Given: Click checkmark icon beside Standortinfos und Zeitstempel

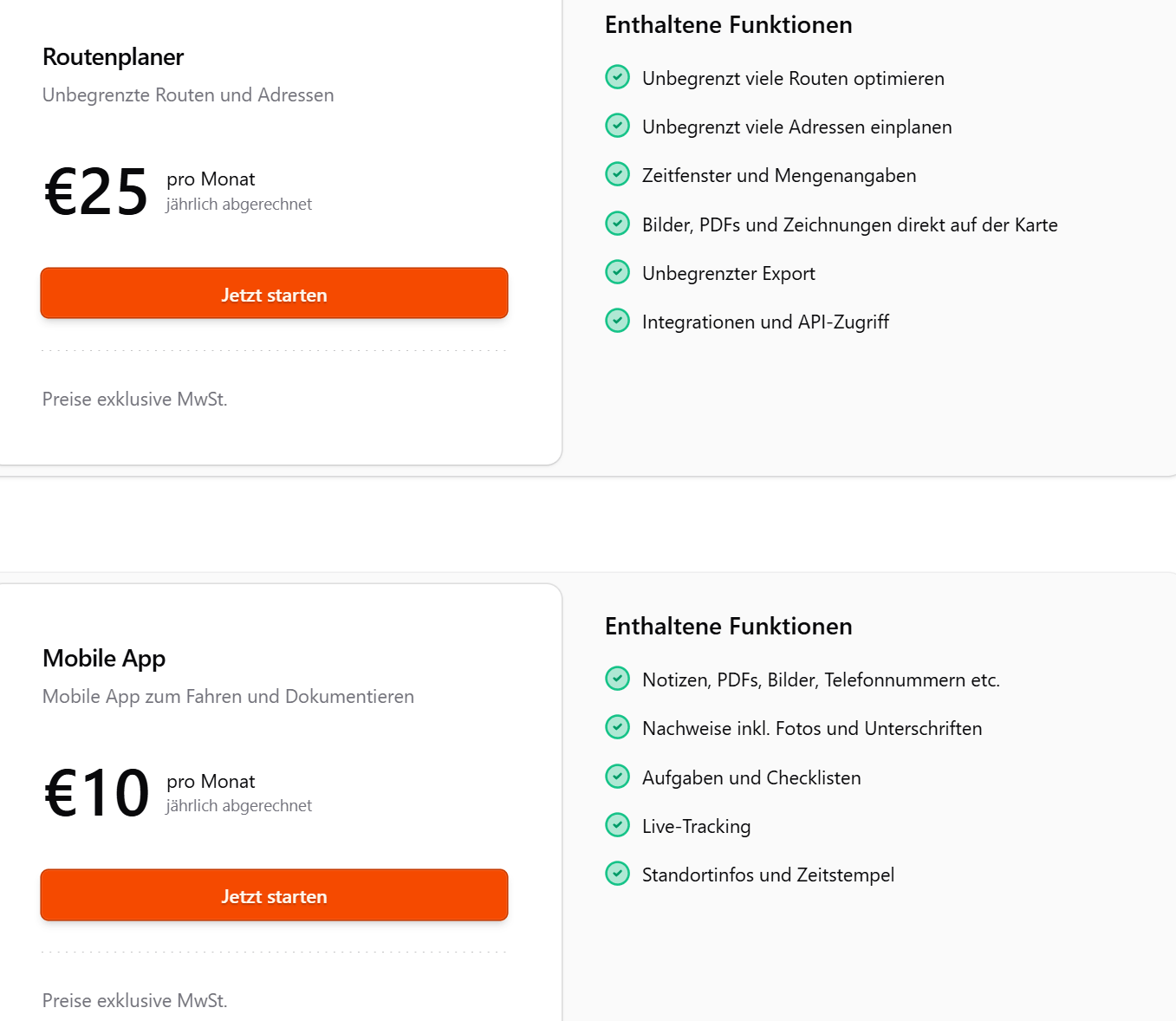Looking at the screenshot, I should click(617, 874).
